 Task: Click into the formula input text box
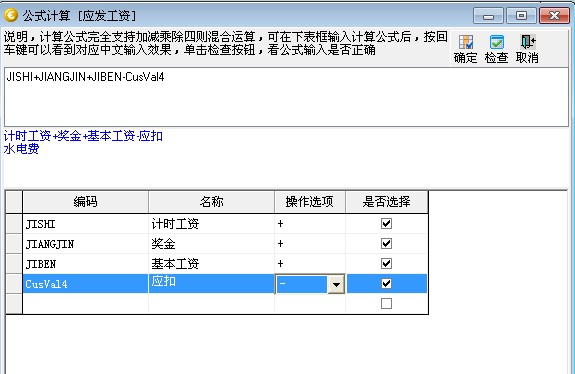point(286,97)
